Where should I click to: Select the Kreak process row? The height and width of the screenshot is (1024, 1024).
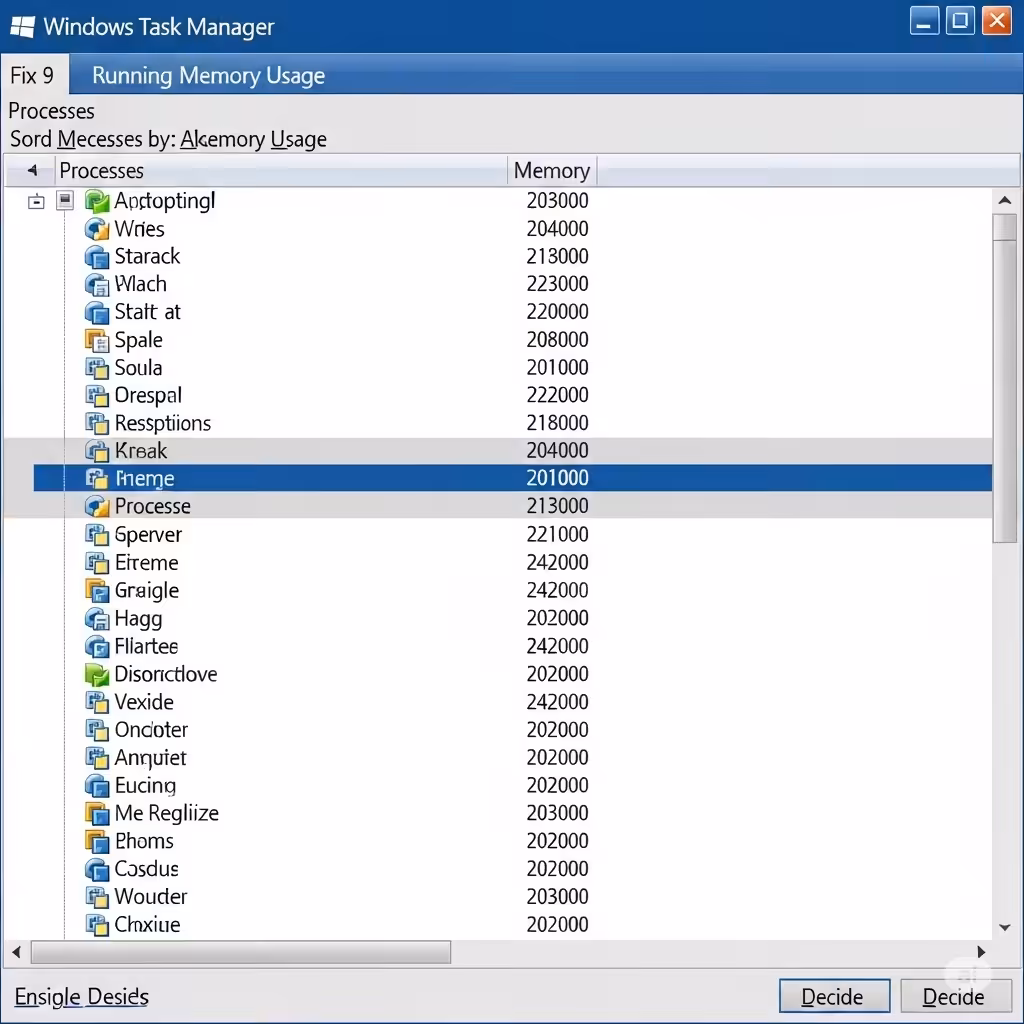coord(498,451)
